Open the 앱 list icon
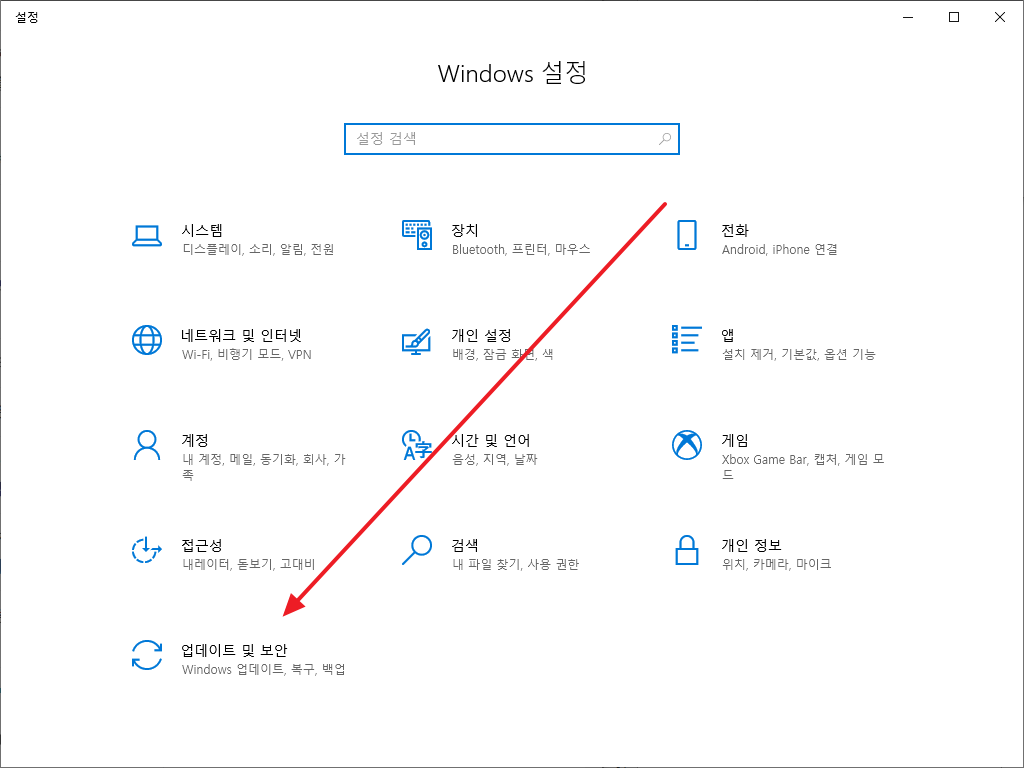The height and width of the screenshot is (768, 1024). click(x=686, y=340)
